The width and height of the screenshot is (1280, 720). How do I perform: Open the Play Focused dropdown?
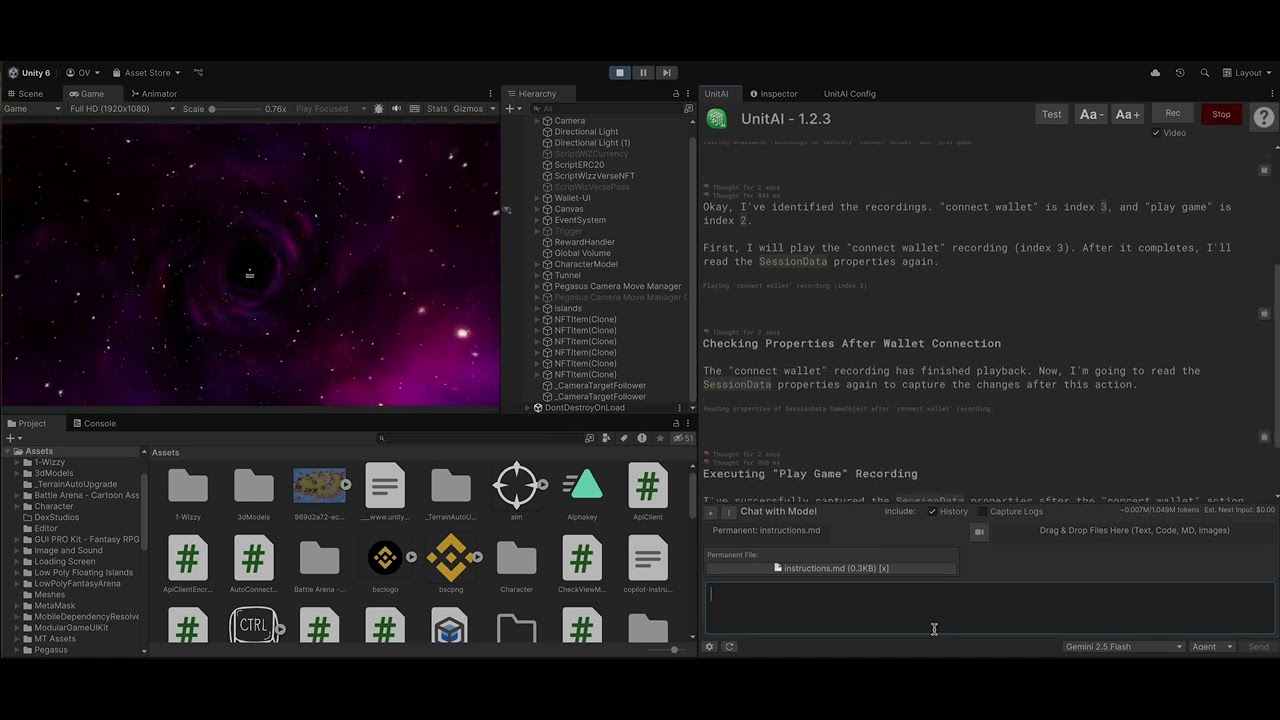[x=331, y=109]
